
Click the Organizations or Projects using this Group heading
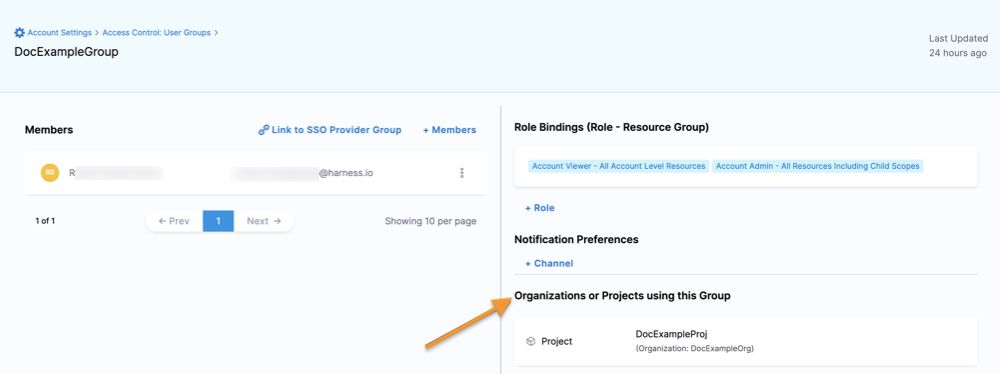[622, 296]
